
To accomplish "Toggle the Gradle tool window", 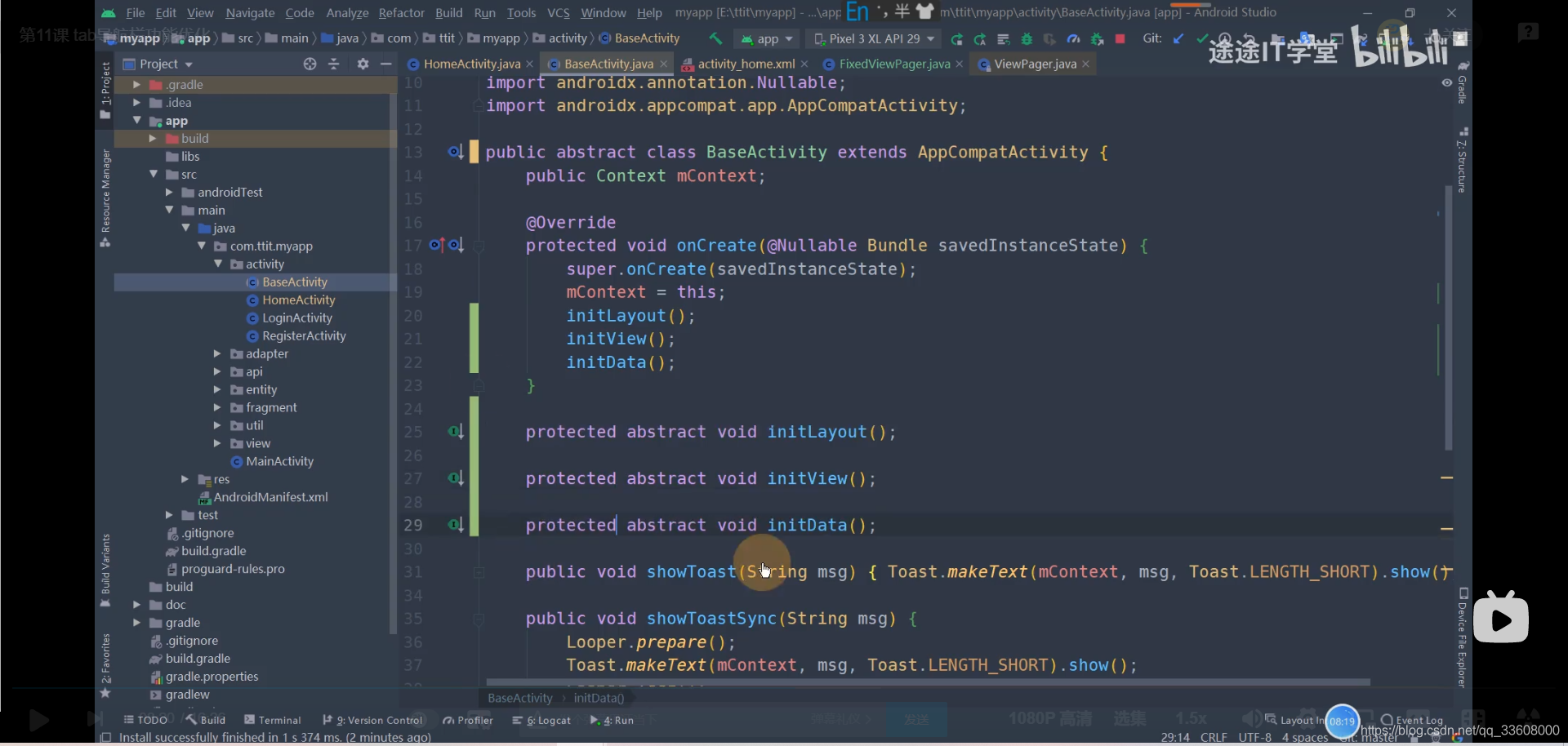I will (1463, 82).
